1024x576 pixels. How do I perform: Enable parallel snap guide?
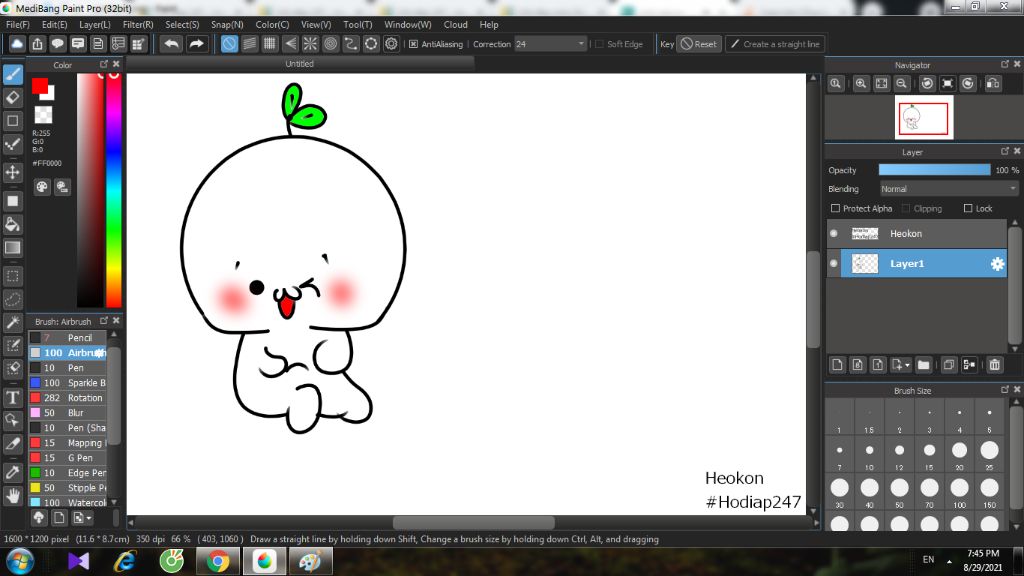249,44
